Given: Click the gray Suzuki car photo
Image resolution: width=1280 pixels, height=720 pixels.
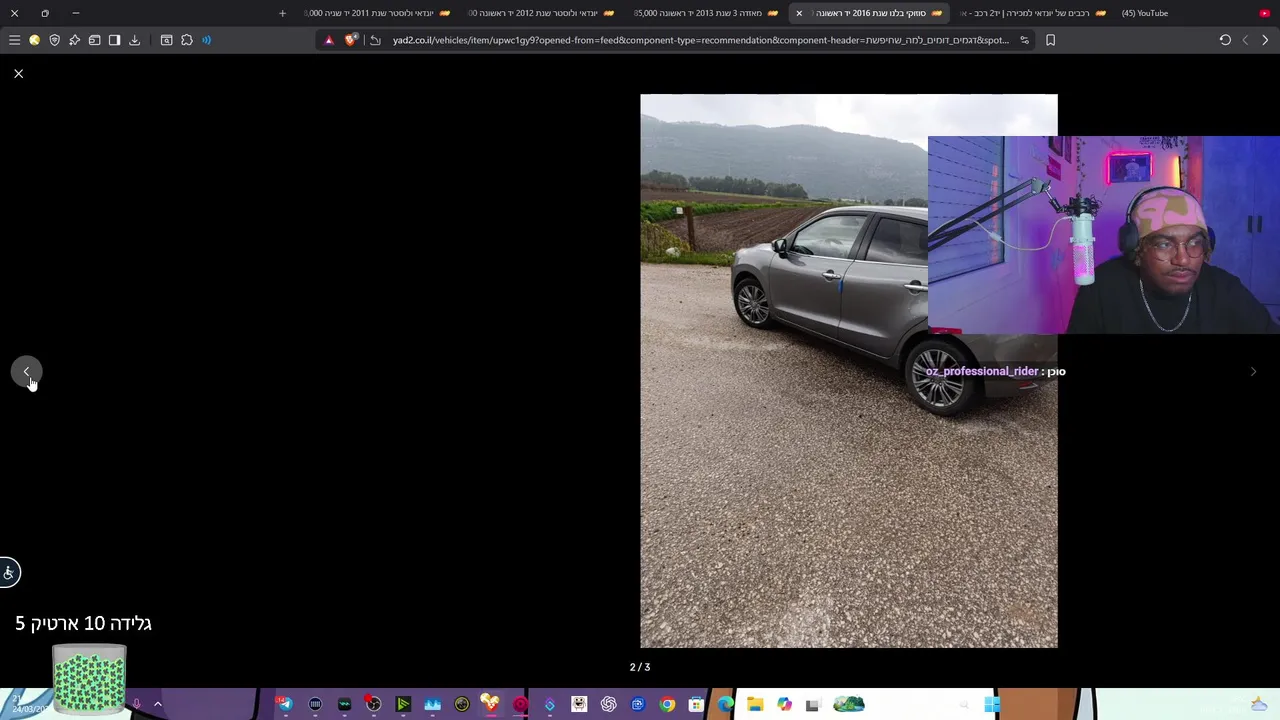Looking at the screenshot, I should [848, 371].
